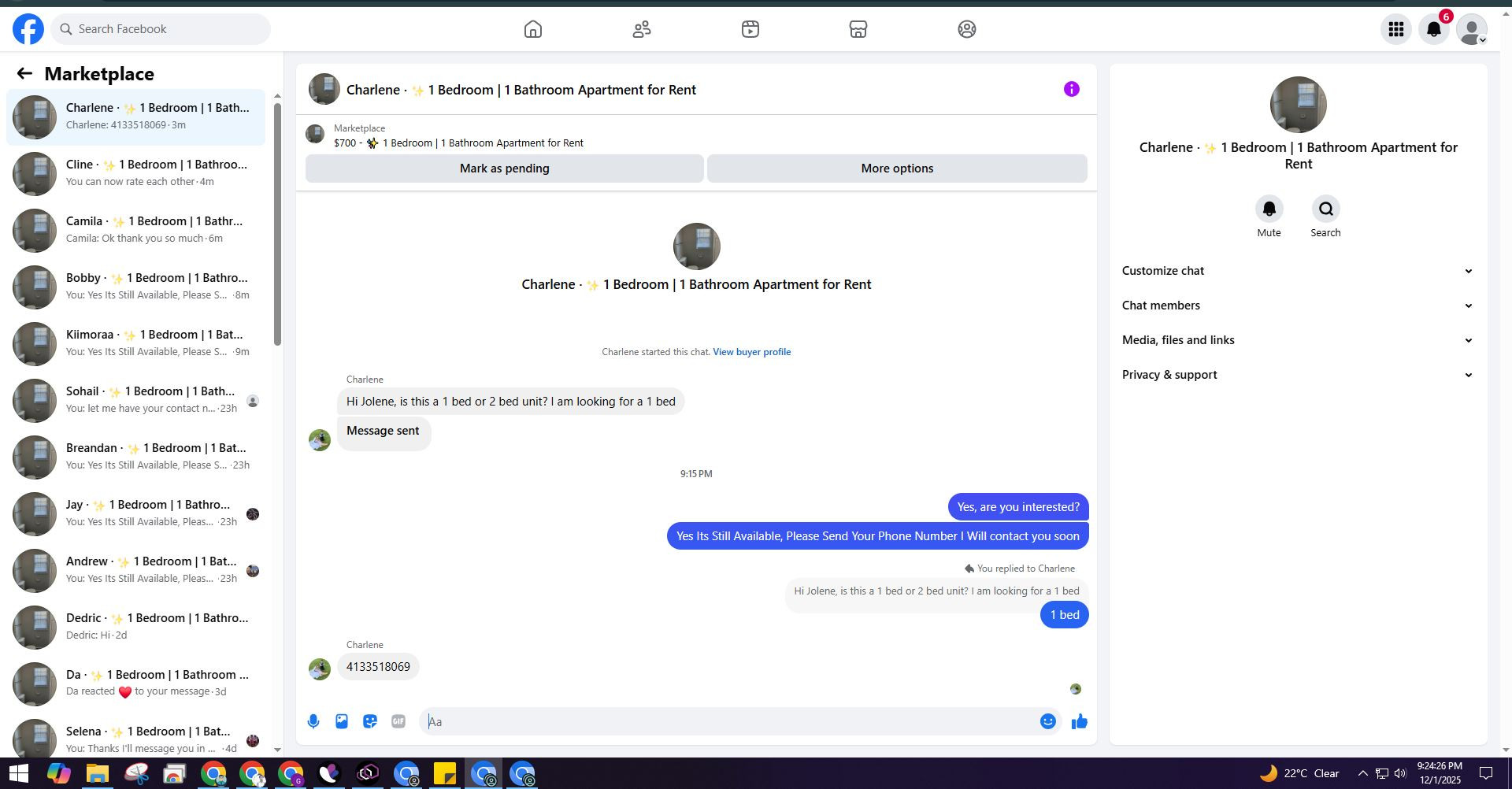Open the Da conversation in the list

(135, 683)
